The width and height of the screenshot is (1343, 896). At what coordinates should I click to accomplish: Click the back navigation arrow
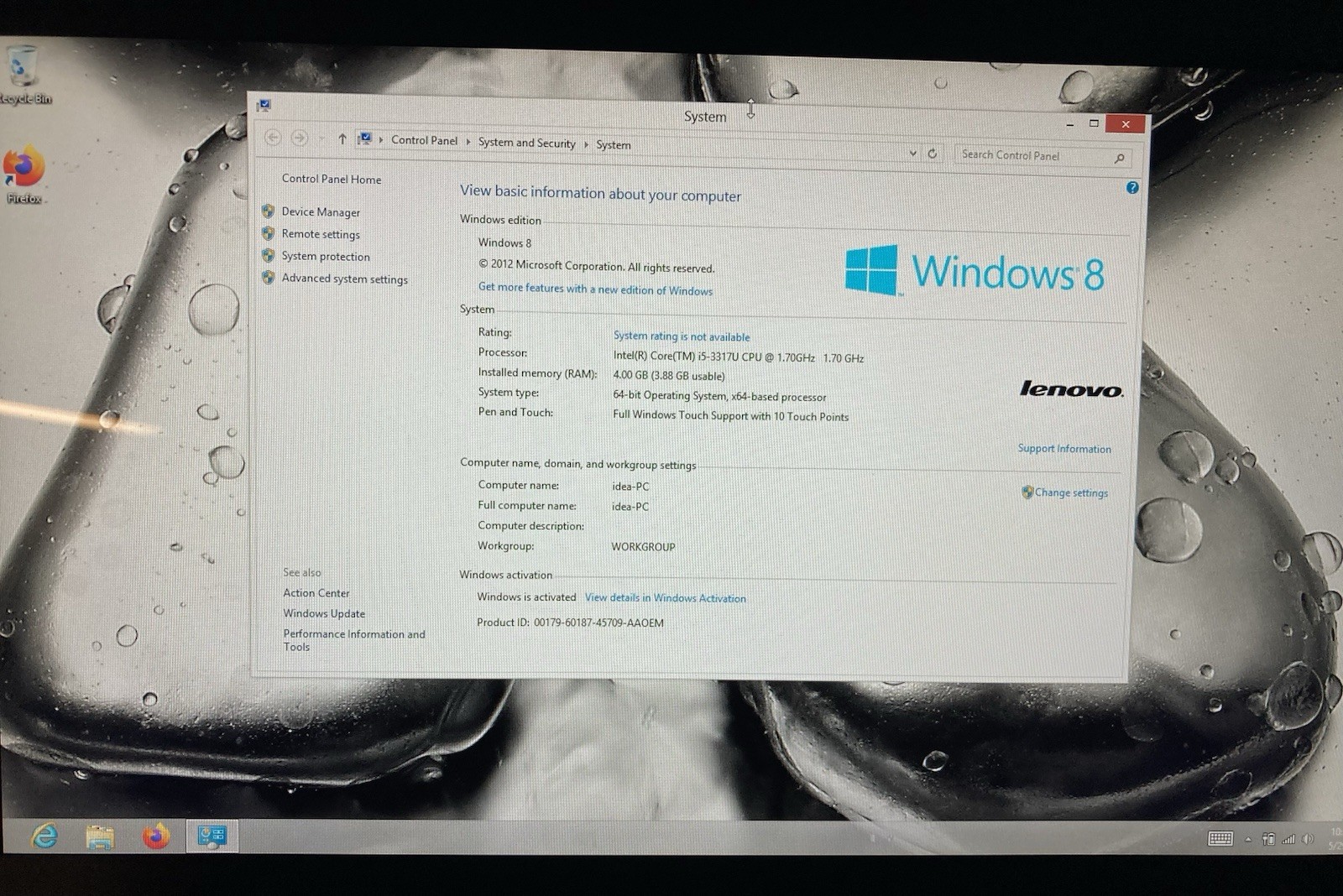click(x=273, y=137)
